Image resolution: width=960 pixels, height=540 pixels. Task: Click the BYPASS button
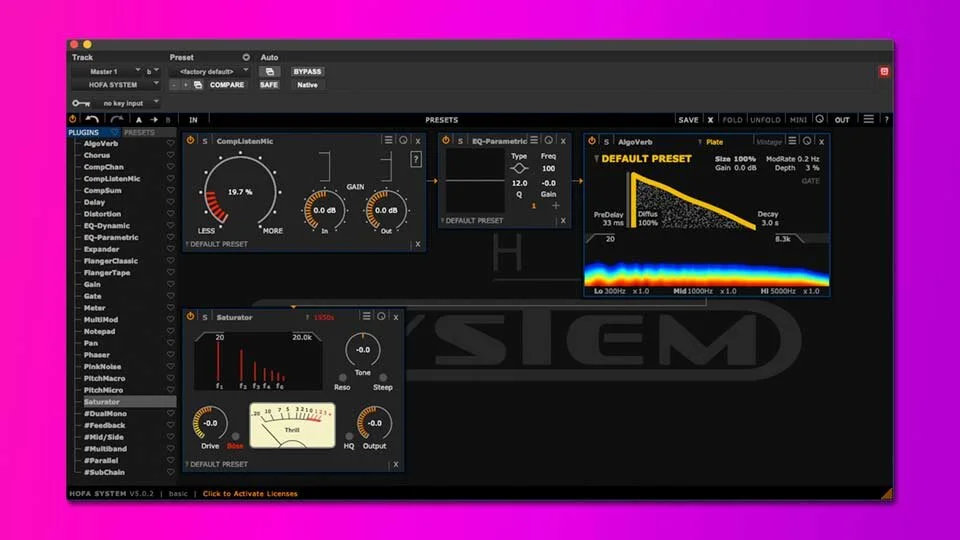pyautogui.click(x=307, y=72)
